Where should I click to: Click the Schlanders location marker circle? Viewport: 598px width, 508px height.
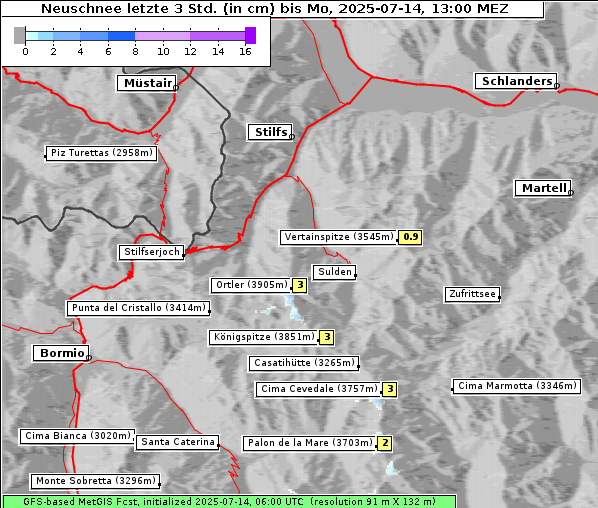tap(557, 86)
